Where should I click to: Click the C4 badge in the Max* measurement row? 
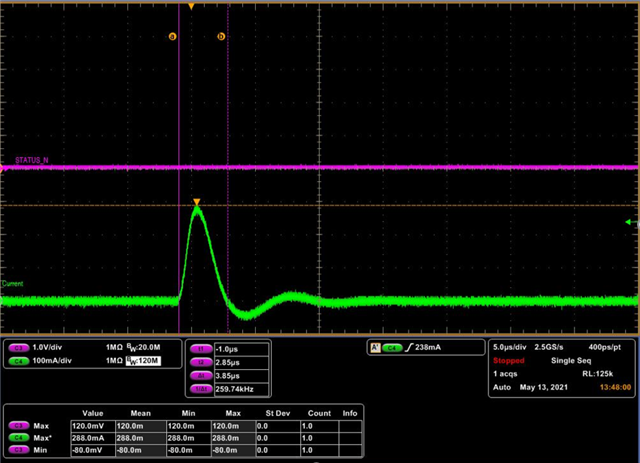click(x=18, y=438)
